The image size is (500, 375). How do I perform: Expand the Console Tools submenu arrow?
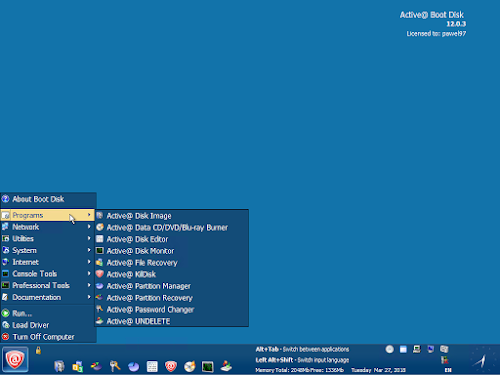89,273
